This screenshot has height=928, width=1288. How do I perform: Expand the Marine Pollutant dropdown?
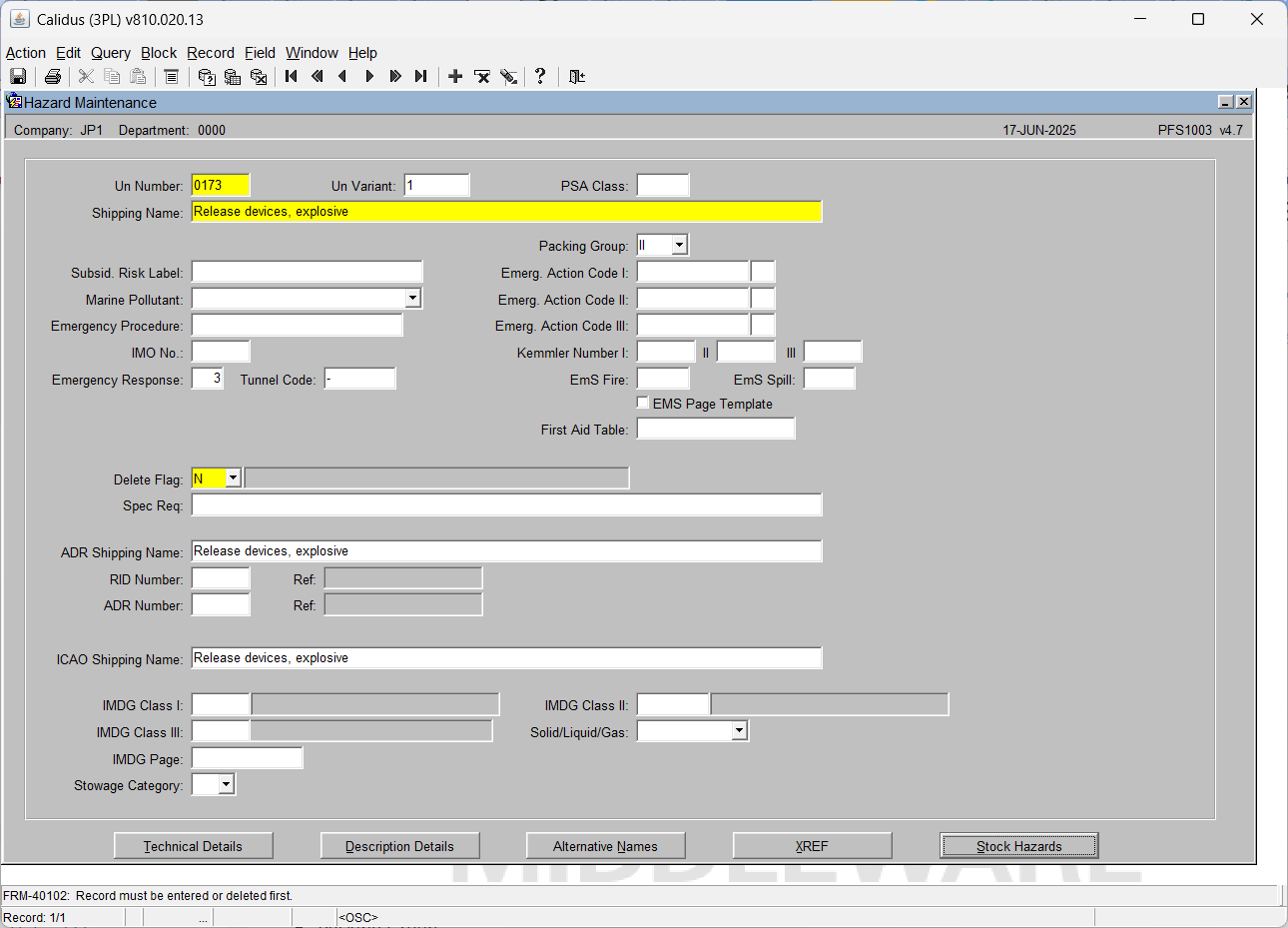412,299
